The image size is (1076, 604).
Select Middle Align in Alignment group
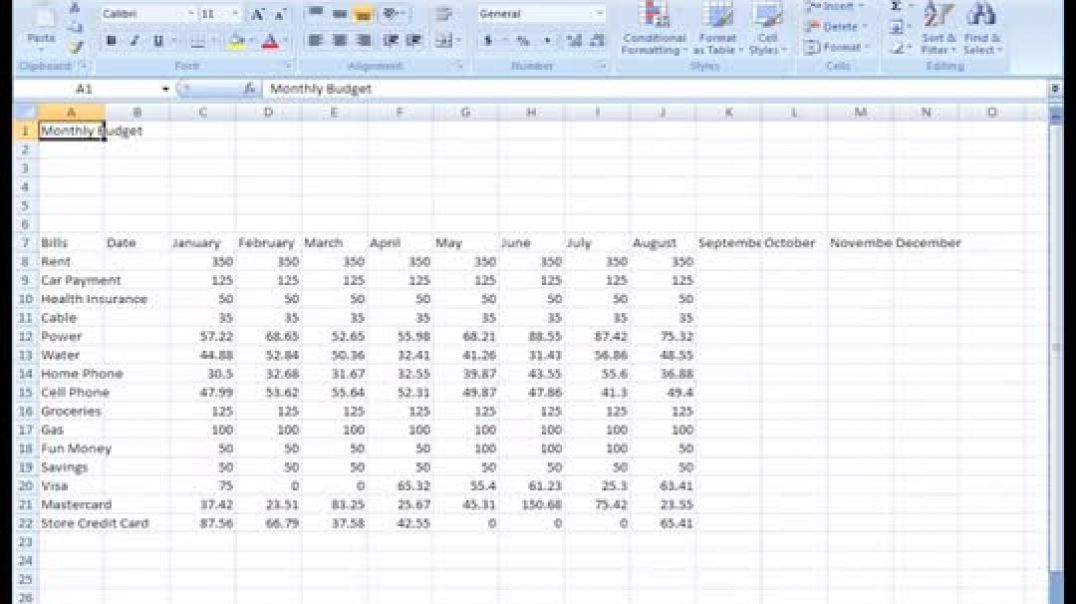(x=339, y=14)
